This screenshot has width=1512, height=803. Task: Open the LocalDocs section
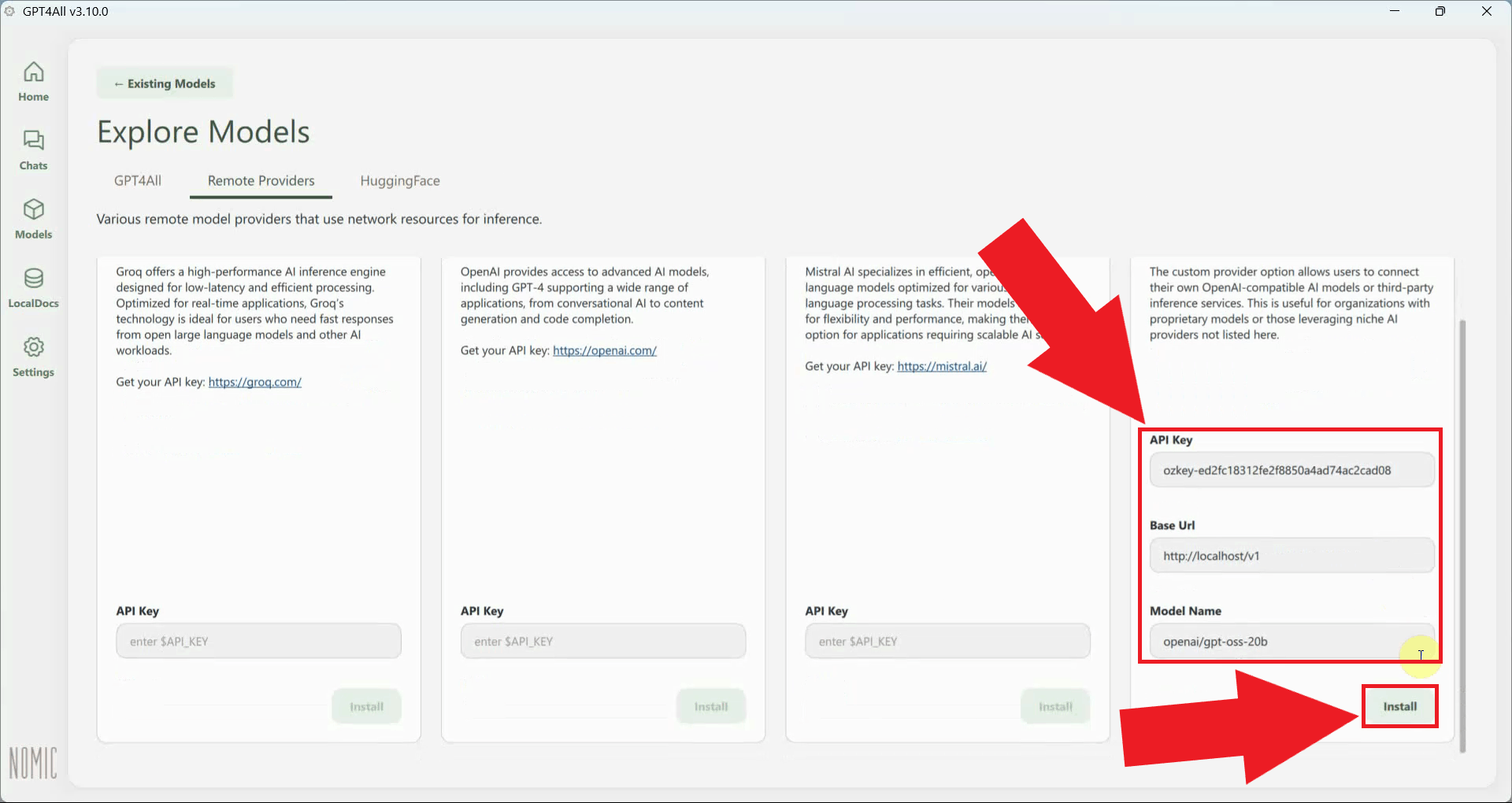coord(33,287)
